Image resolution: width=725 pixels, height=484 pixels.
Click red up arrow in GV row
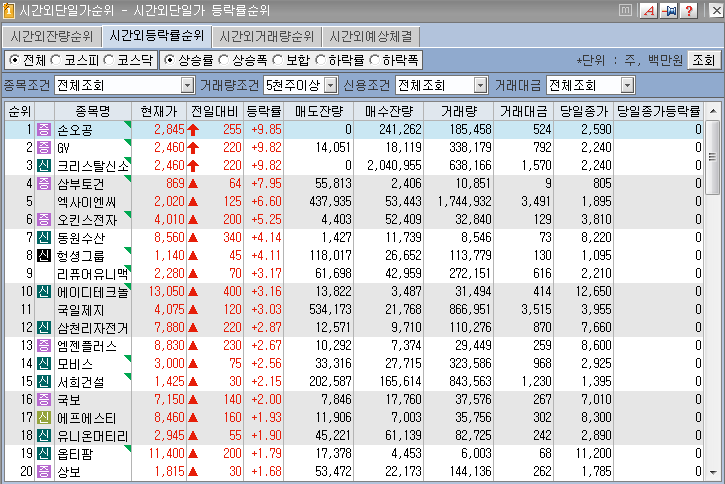(x=193, y=148)
